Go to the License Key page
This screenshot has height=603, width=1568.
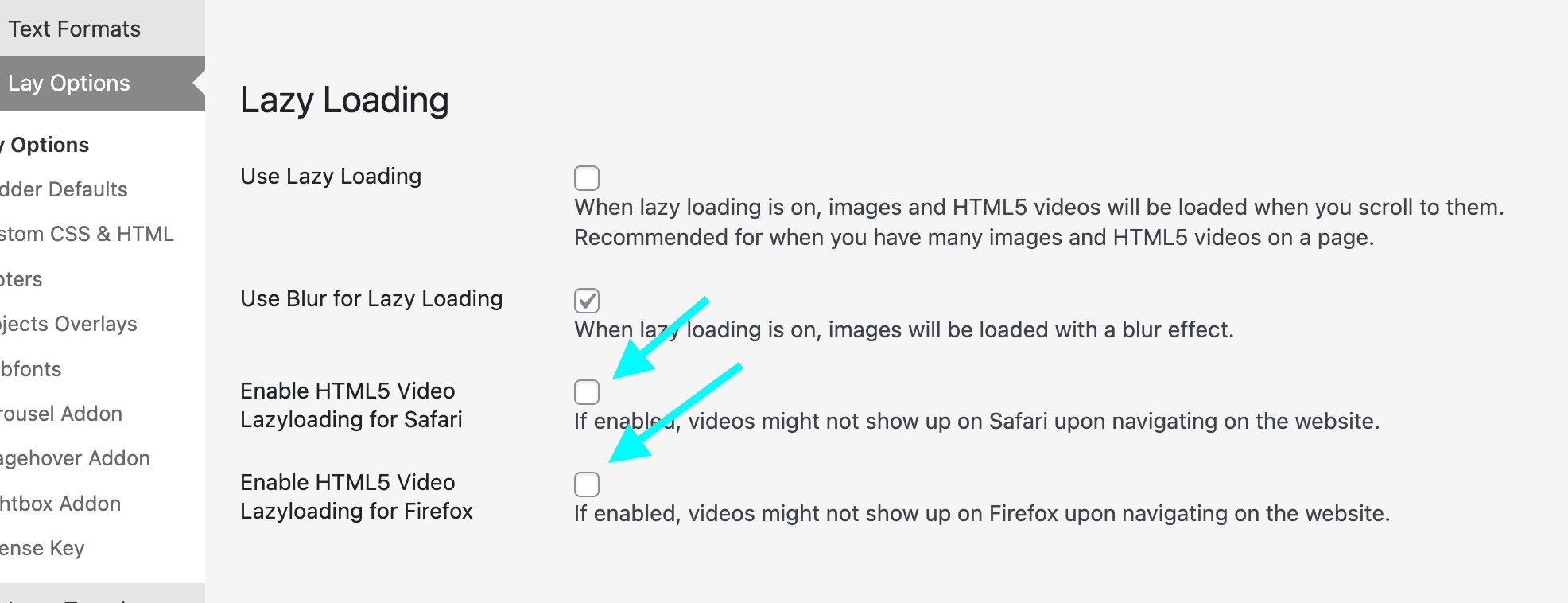click(x=43, y=547)
